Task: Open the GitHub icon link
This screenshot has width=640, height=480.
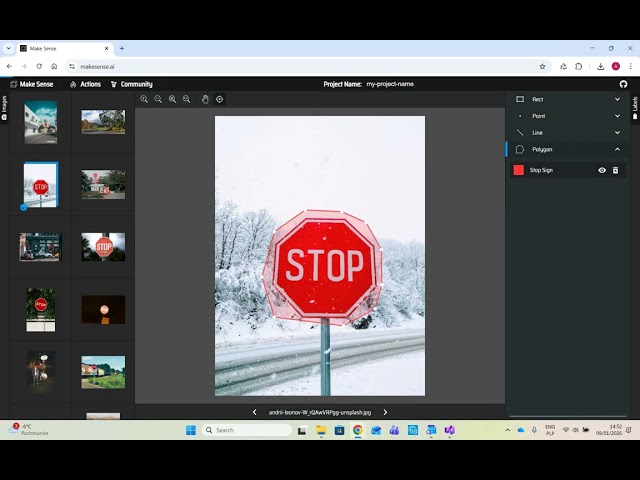Action: 623,84
